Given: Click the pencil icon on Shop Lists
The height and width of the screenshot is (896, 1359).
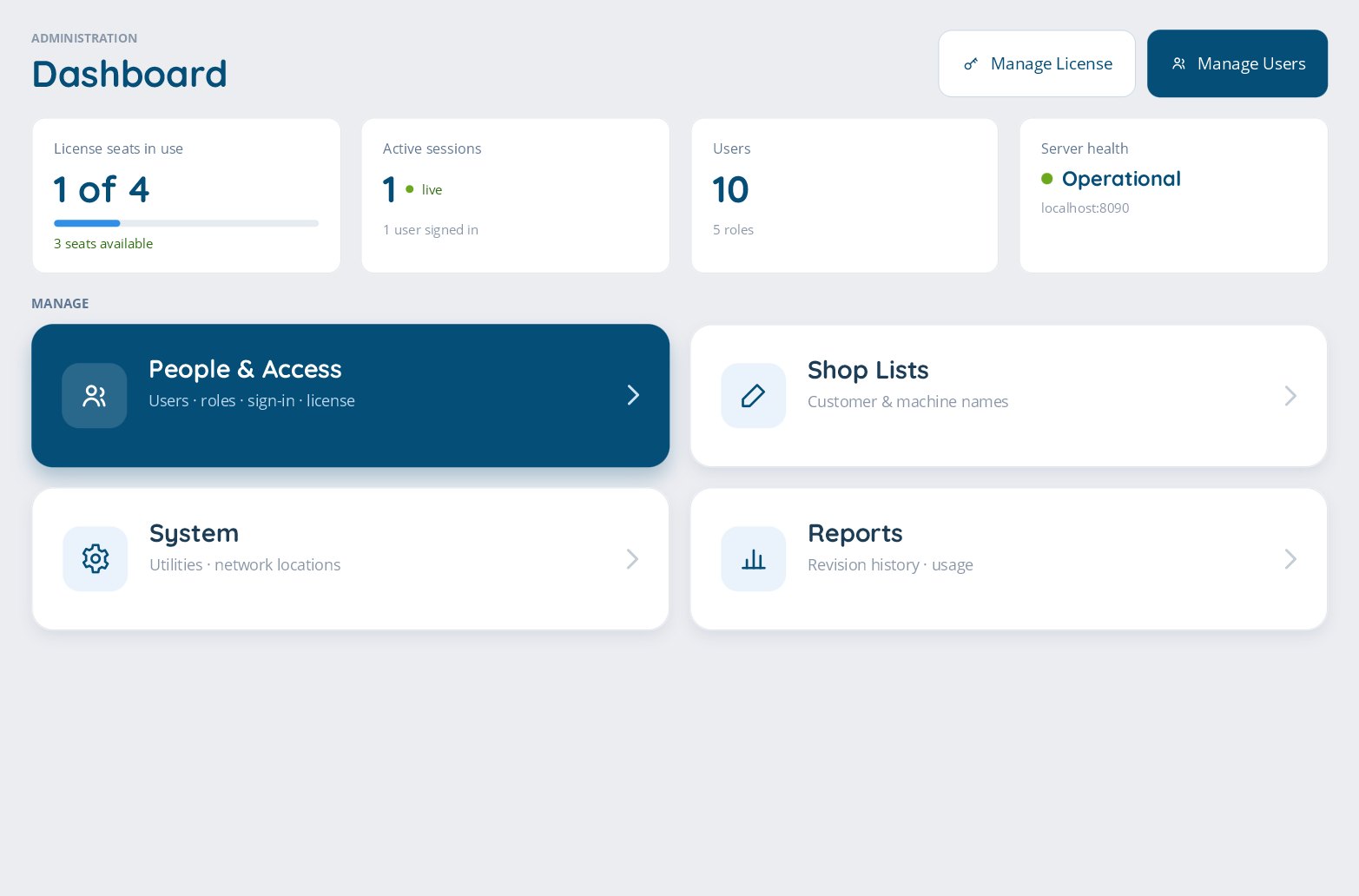Looking at the screenshot, I should coord(753,396).
